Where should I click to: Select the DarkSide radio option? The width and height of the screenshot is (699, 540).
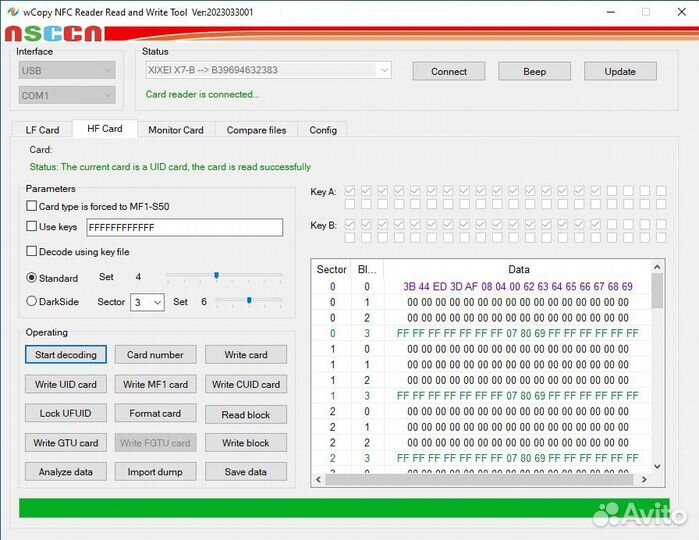[32, 301]
